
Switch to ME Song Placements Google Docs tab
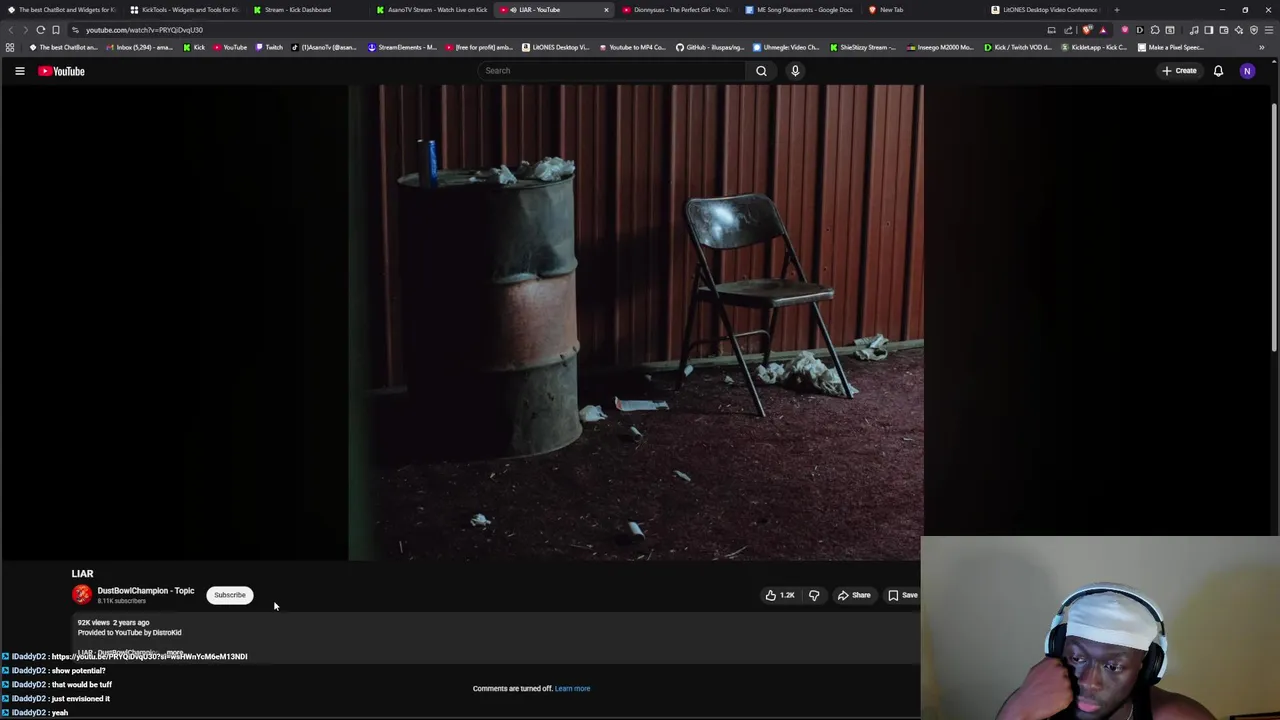(x=800, y=10)
